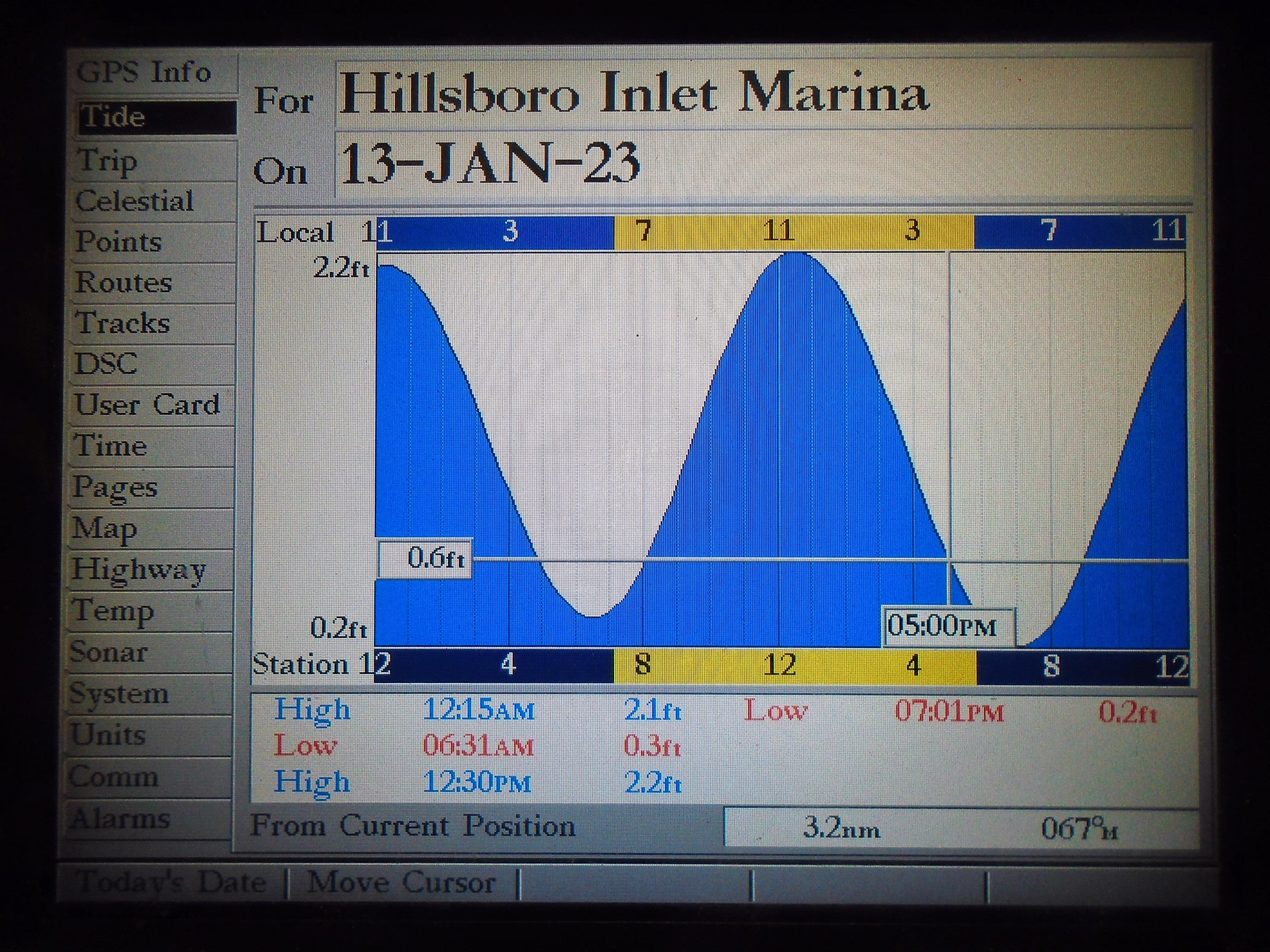Screen dimensions: 1270x952
Task: Click the From Current Position label
Action: 413,827
